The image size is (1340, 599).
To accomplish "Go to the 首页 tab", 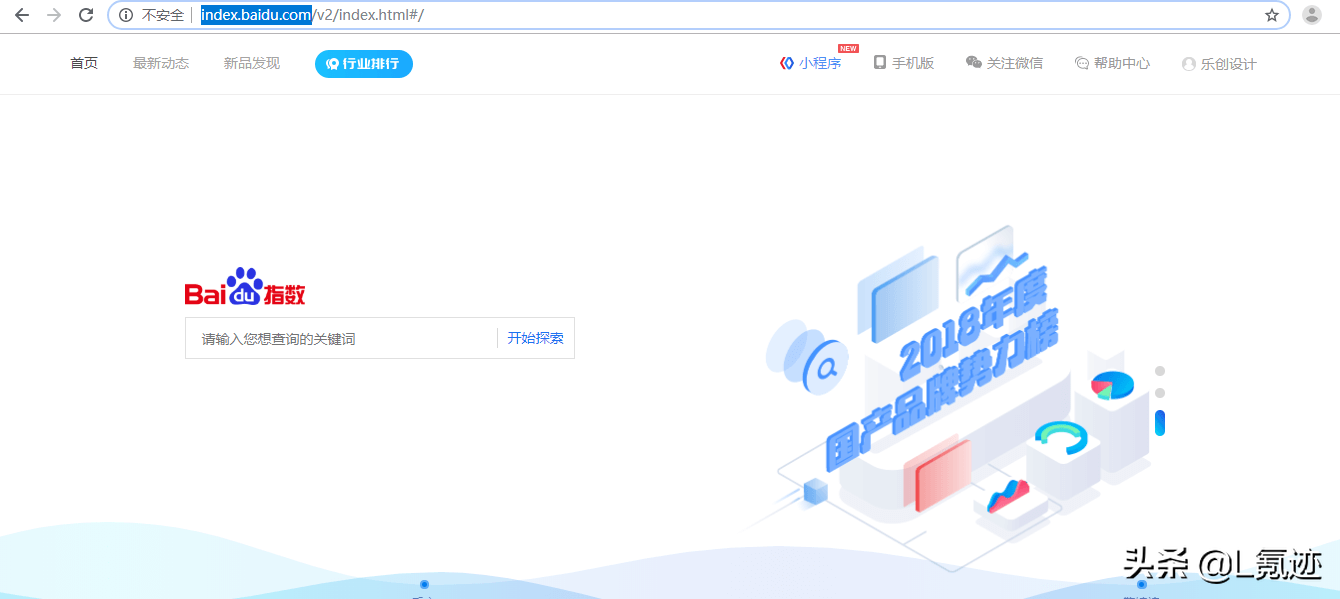I will [84, 63].
